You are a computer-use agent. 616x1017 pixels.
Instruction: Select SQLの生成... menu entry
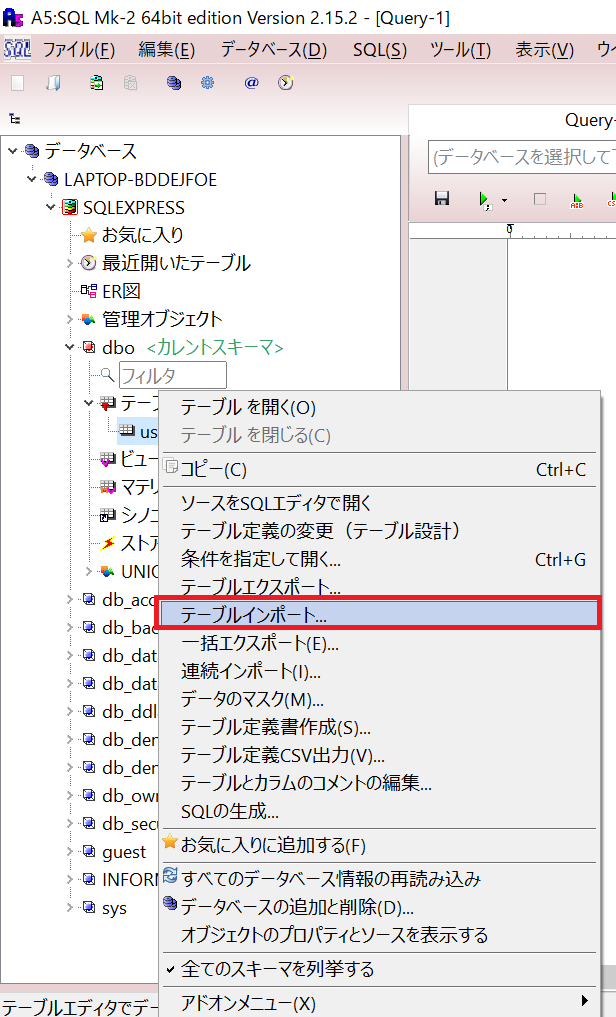tap(379, 811)
